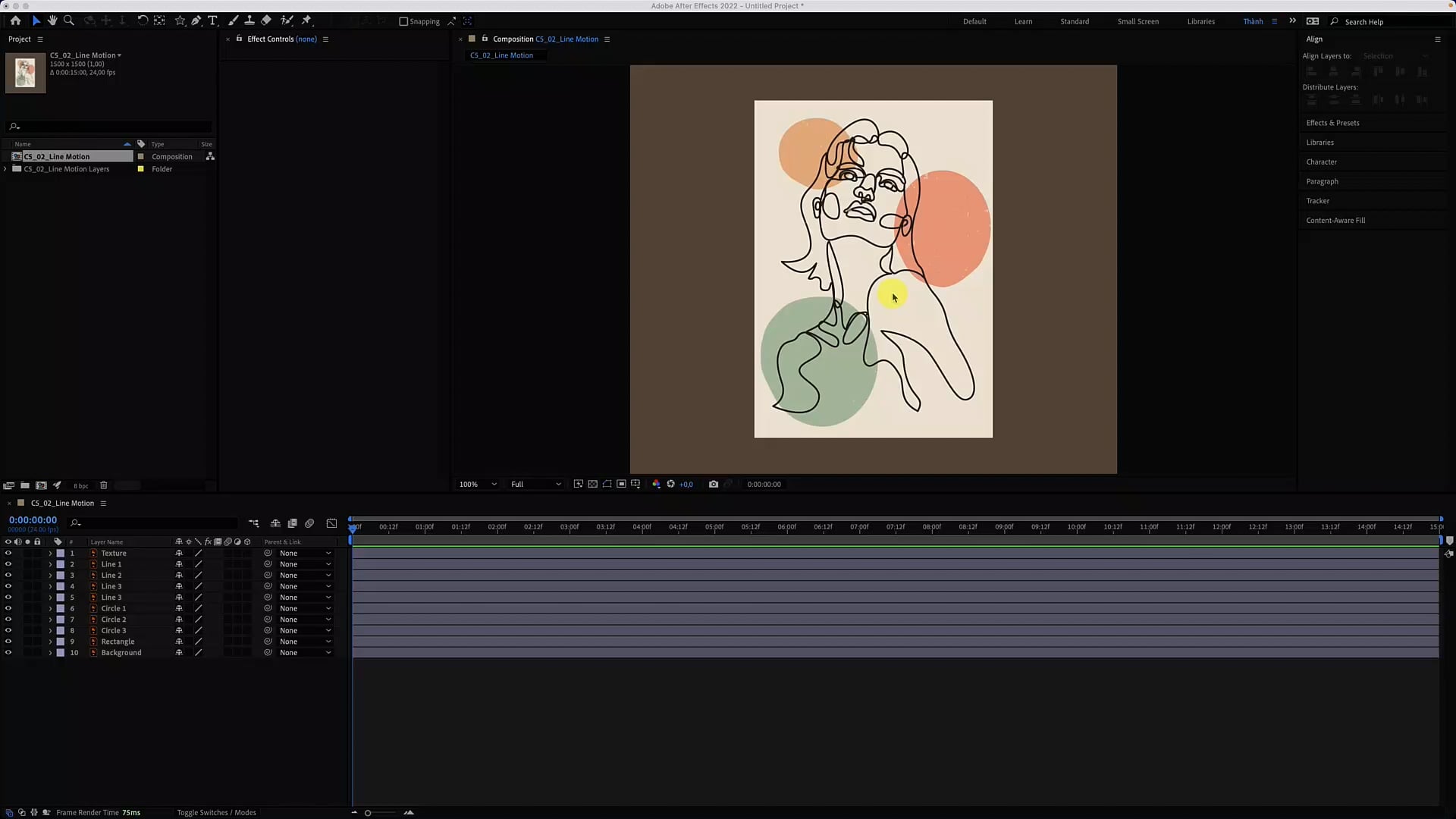Enable the Snapping checkbox
This screenshot has height=819, width=1456.
403,21
